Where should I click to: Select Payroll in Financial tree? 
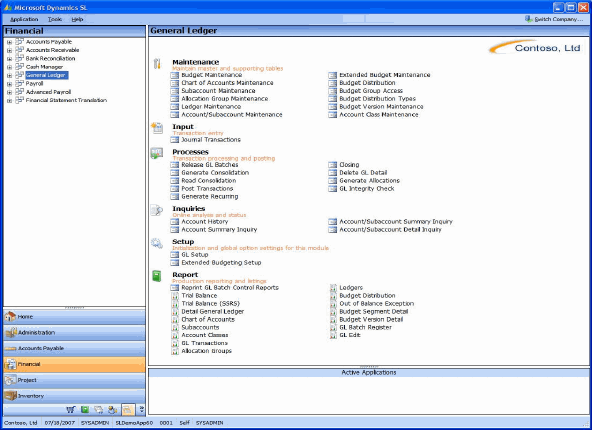pyautogui.click(x=34, y=84)
